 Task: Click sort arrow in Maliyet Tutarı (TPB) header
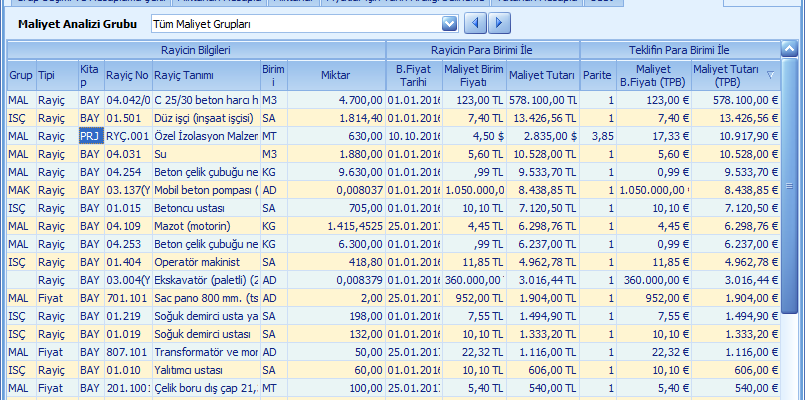(770, 75)
